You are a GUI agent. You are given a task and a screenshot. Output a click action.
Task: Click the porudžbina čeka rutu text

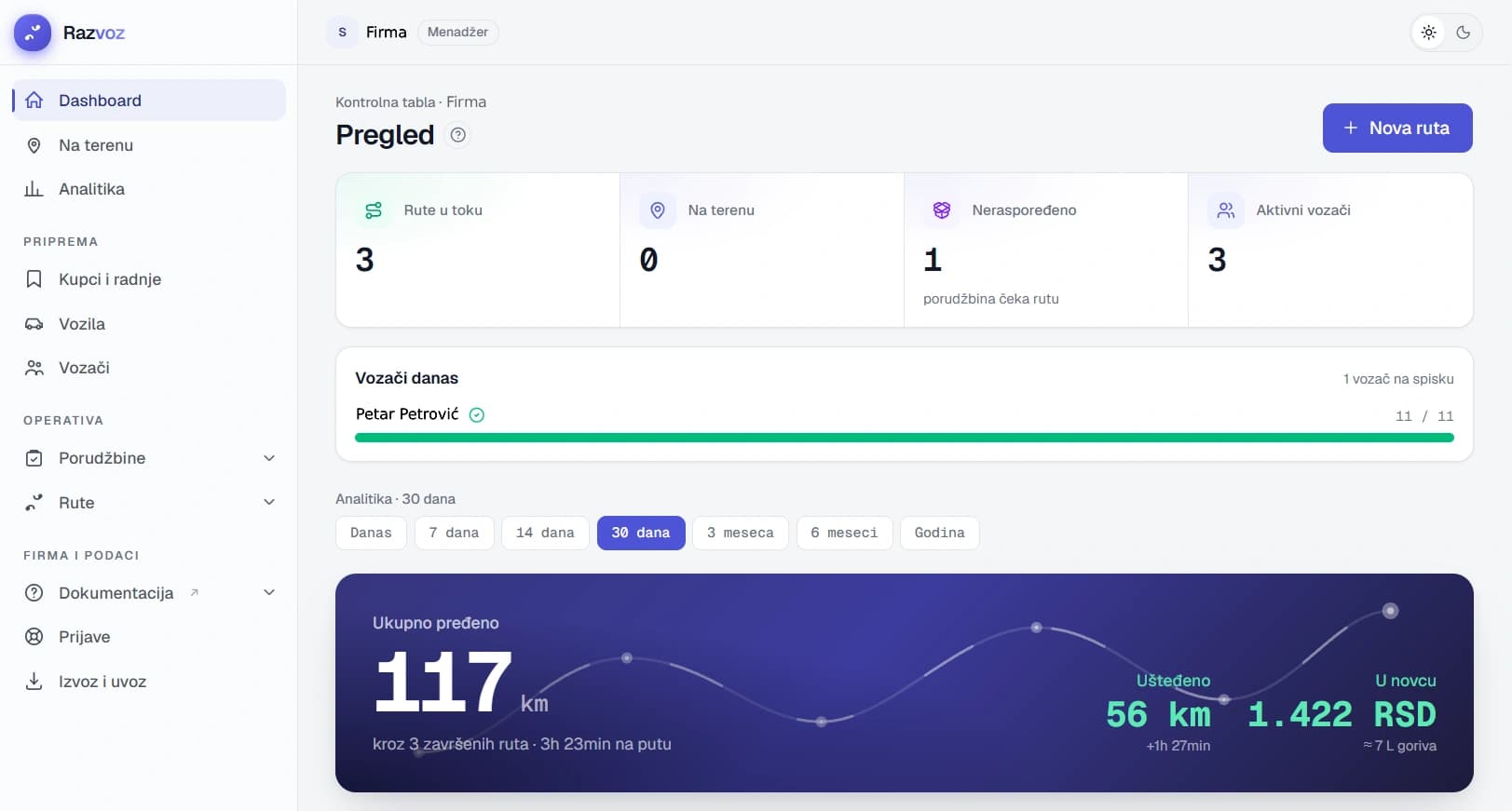click(991, 299)
